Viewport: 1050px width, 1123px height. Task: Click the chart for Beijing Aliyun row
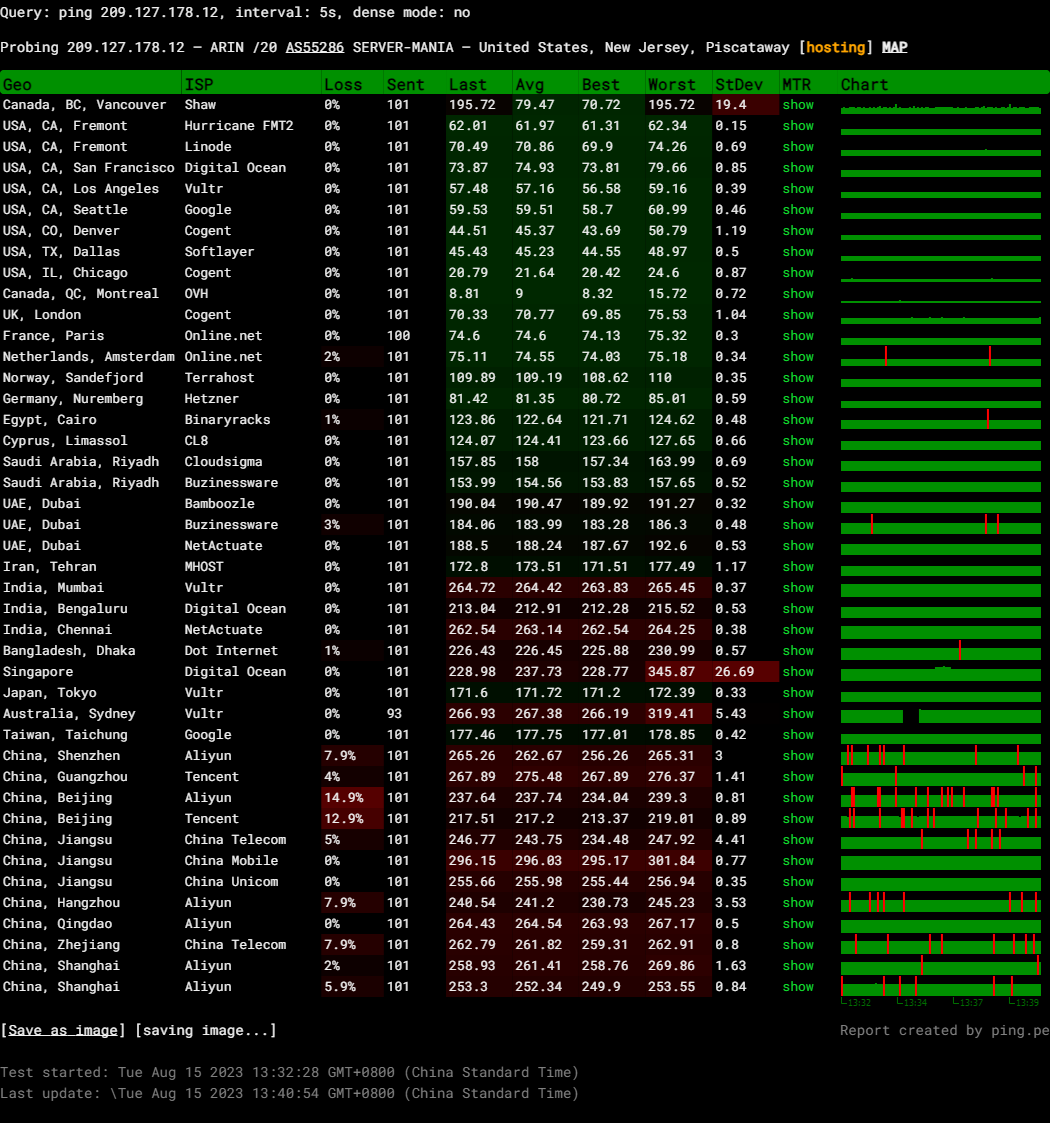pos(940,798)
